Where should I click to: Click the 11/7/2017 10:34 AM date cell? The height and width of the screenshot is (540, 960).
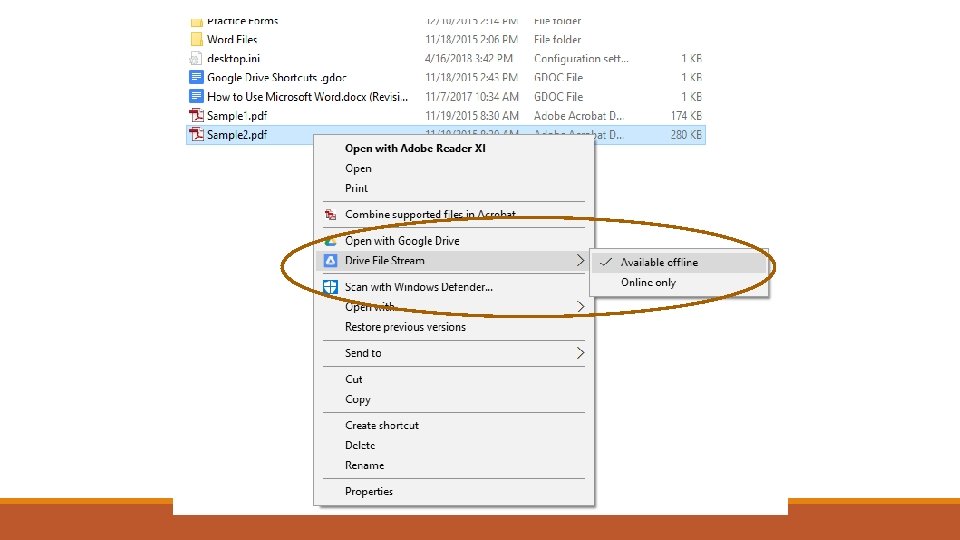[x=471, y=96]
